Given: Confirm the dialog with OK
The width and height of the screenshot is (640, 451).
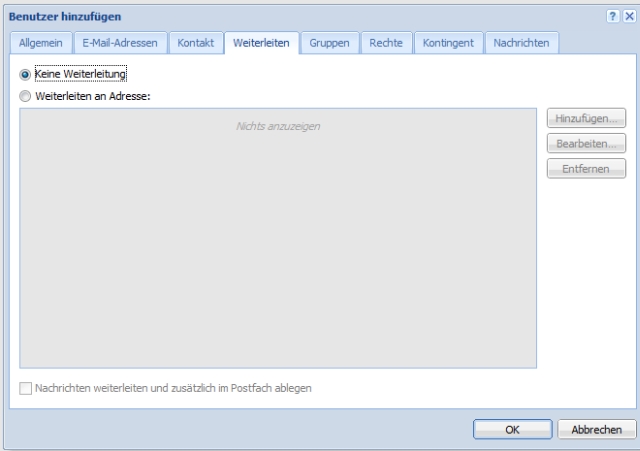Looking at the screenshot, I should click(512, 429).
